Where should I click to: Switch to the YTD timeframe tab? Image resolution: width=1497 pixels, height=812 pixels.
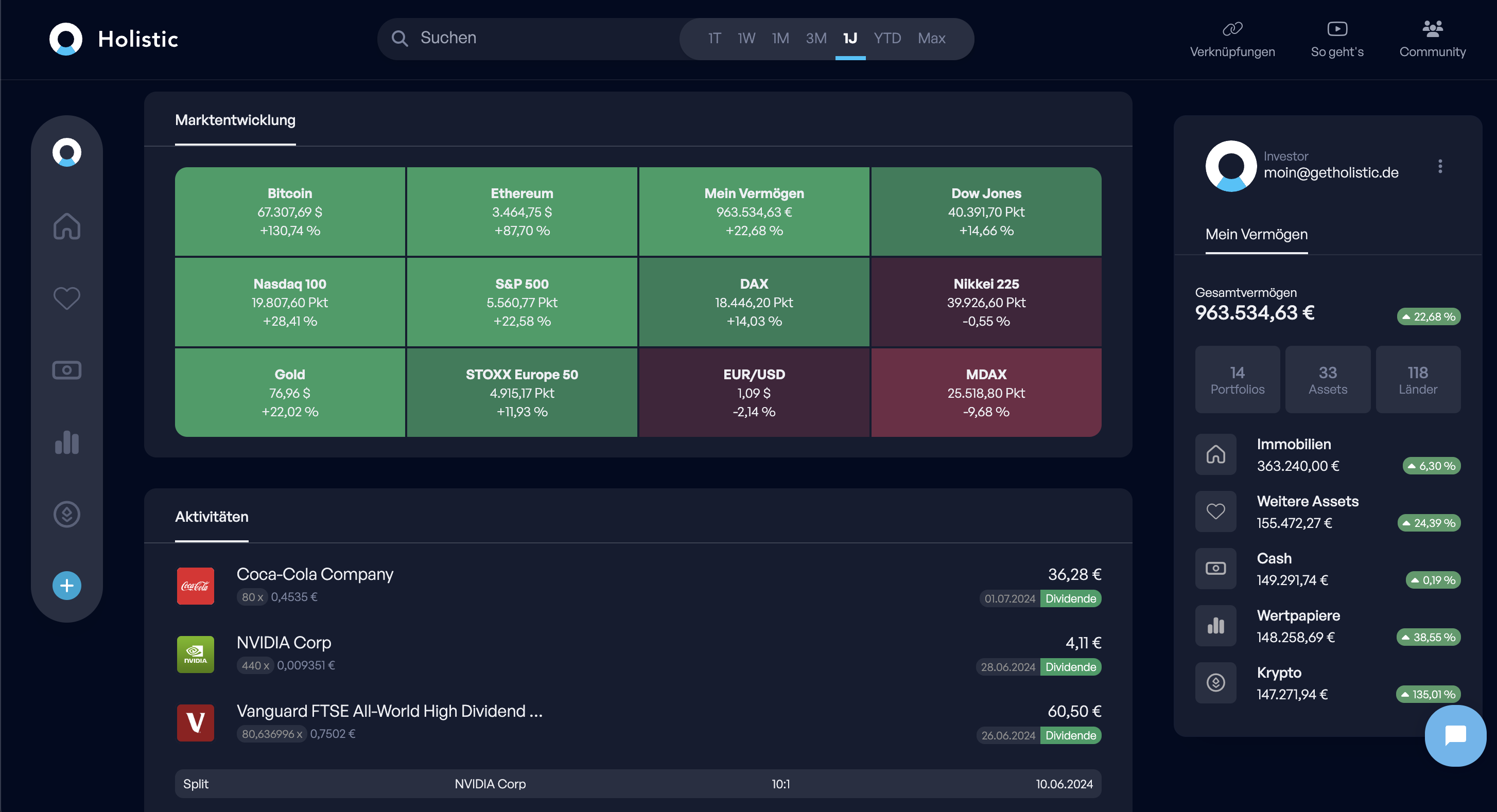(x=886, y=37)
